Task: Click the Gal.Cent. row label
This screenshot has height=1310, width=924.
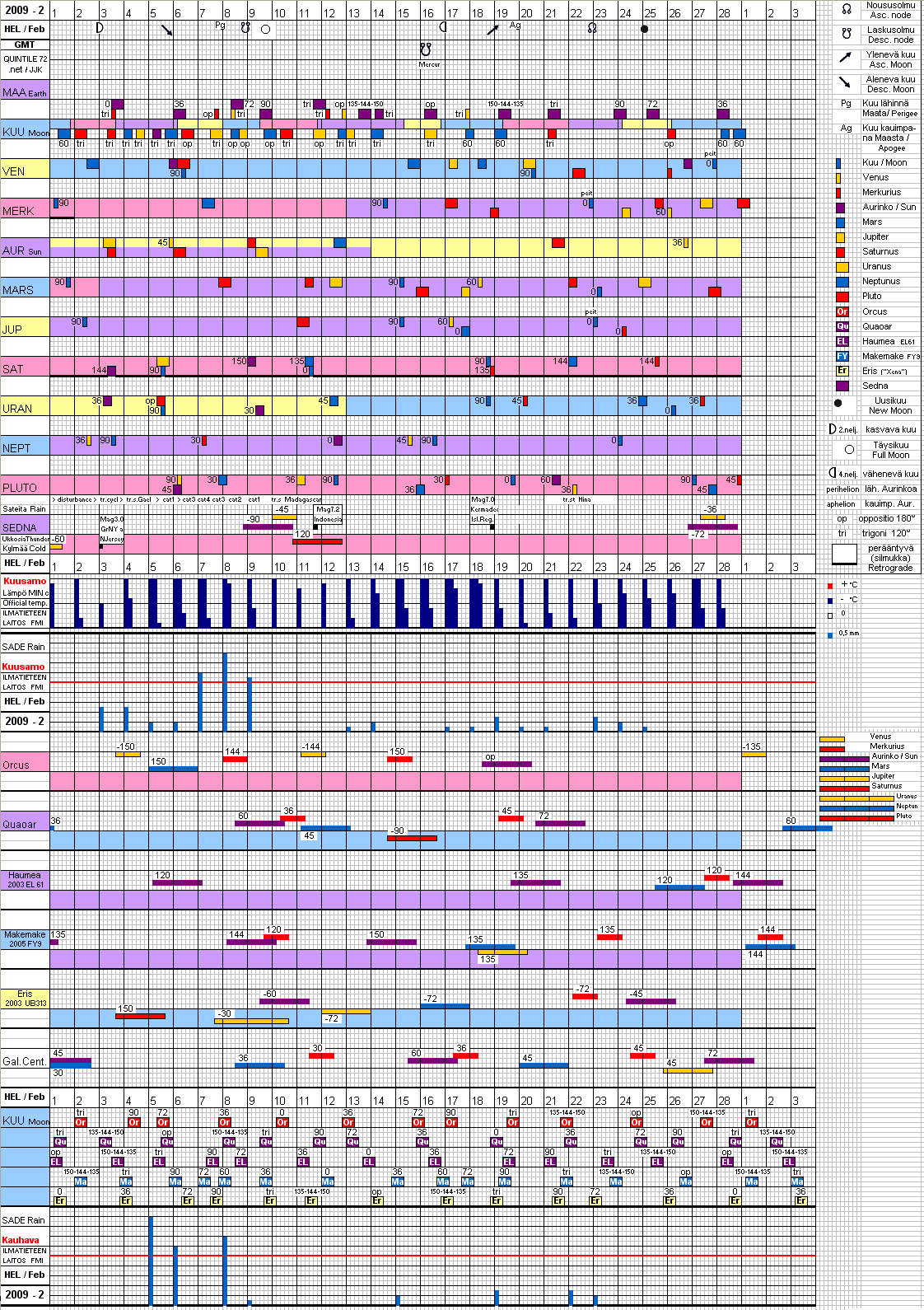Action: pyautogui.click(x=25, y=1061)
